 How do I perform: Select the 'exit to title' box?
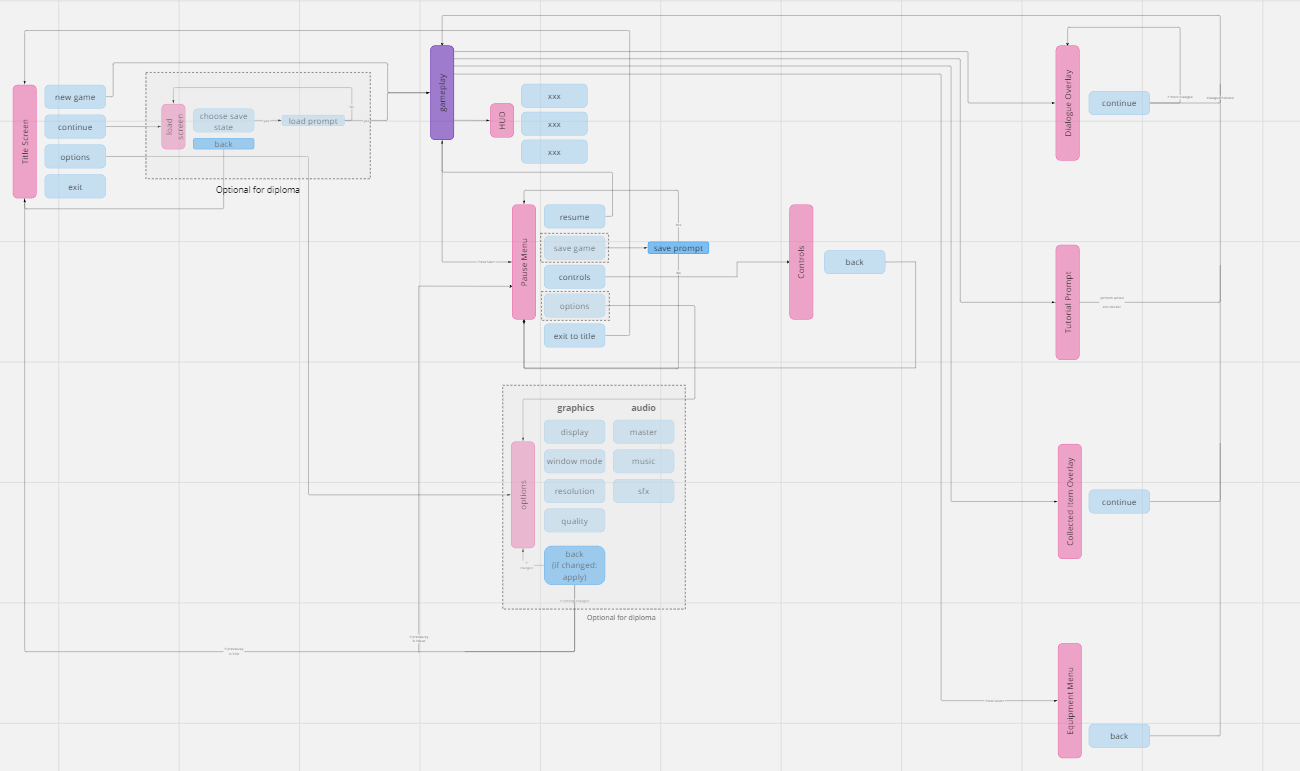point(575,336)
